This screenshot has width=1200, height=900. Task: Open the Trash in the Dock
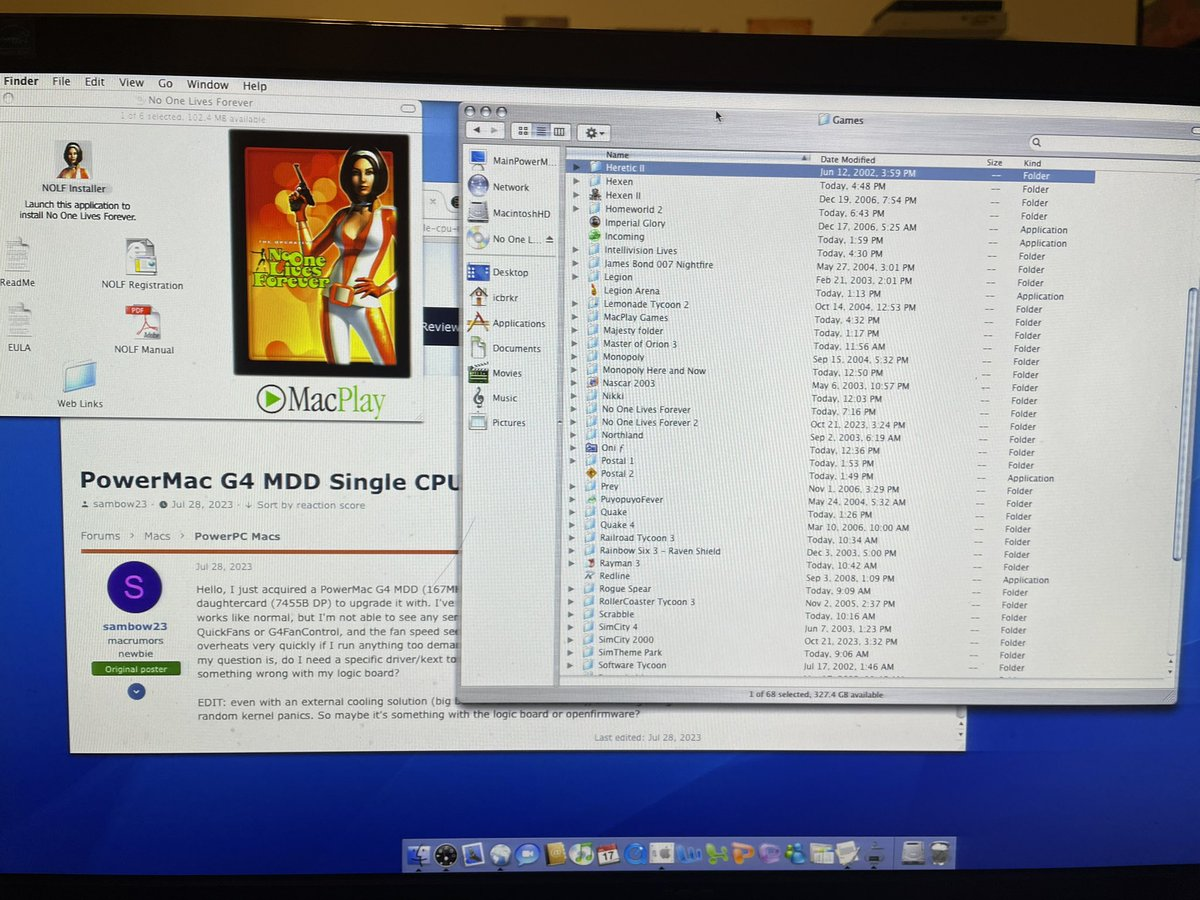tap(939, 854)
